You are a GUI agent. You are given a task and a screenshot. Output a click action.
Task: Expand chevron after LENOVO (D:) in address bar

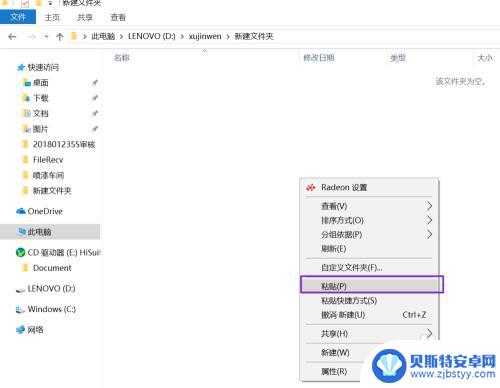(182, 37)
